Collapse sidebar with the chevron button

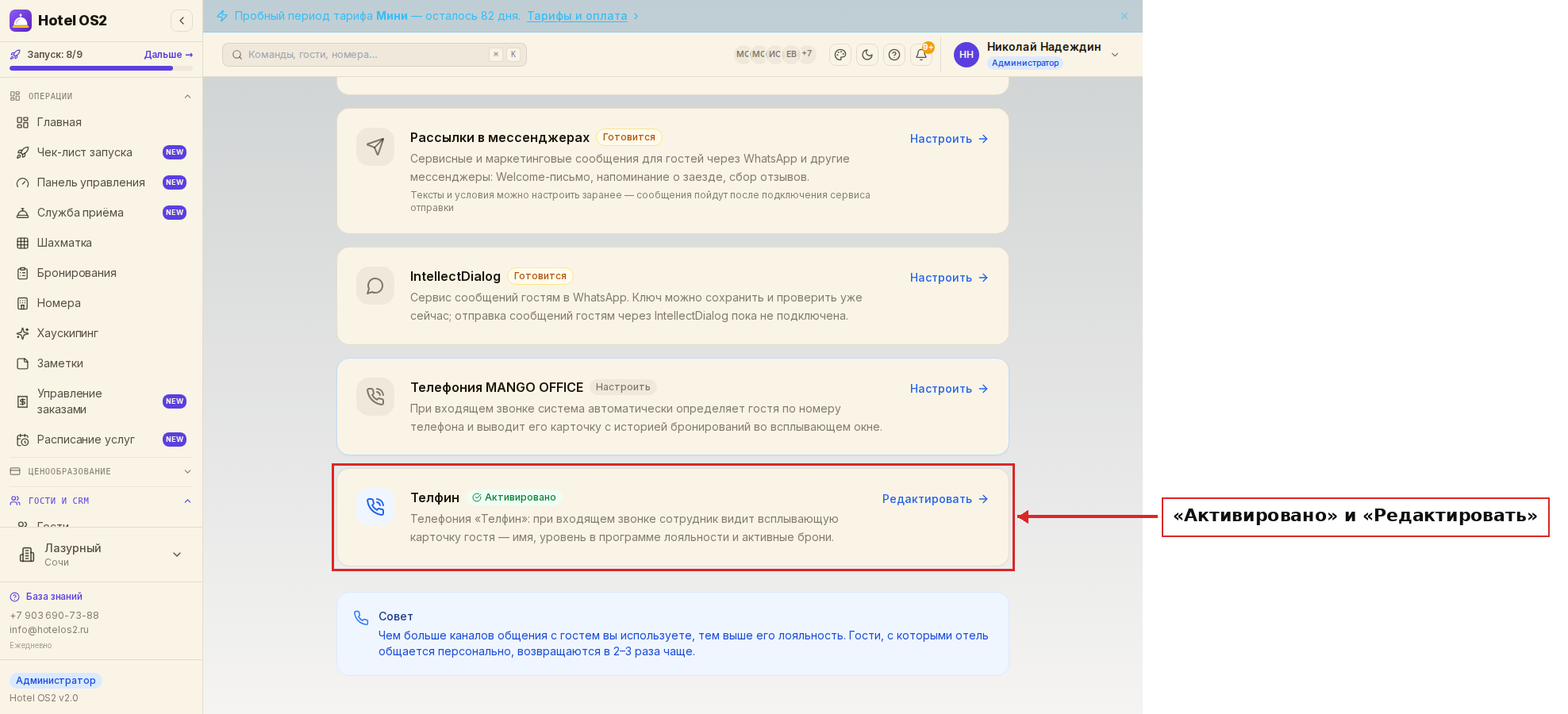[x=182, y=21]
